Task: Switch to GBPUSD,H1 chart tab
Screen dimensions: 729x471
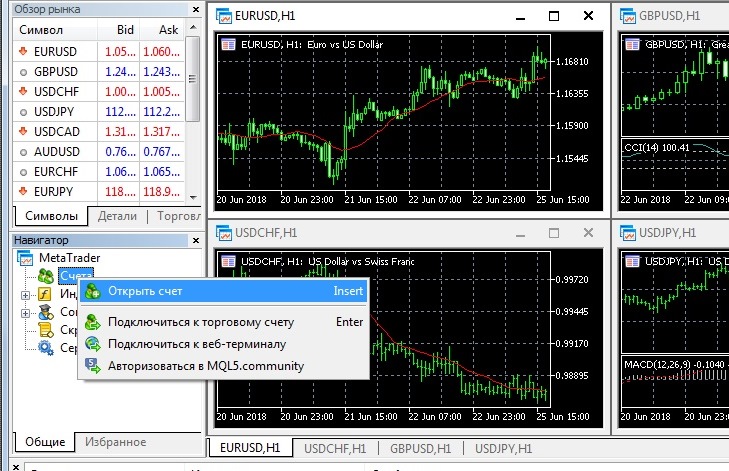Action: (420, 449)
